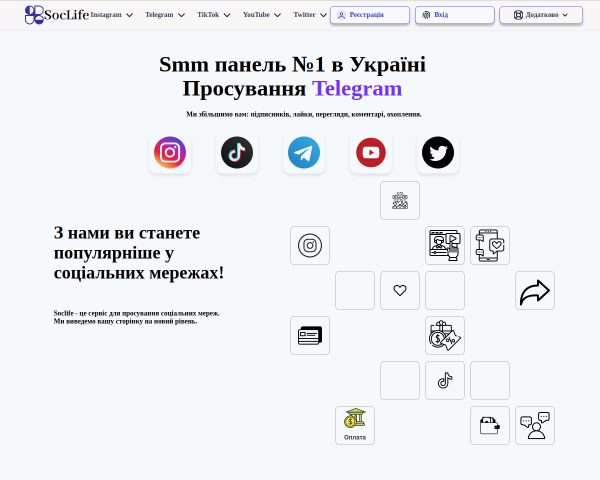Click the outlined Instagram tile icon
600x480 pixels.
(x=310, y=245)
